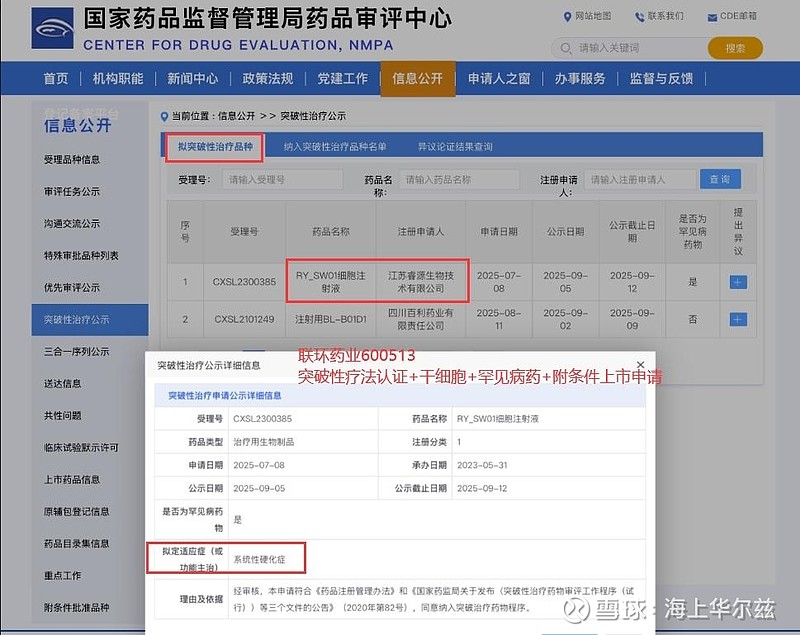Open 上市药品信息 in sidebar
800x635 pixels.
coord(72,479)
